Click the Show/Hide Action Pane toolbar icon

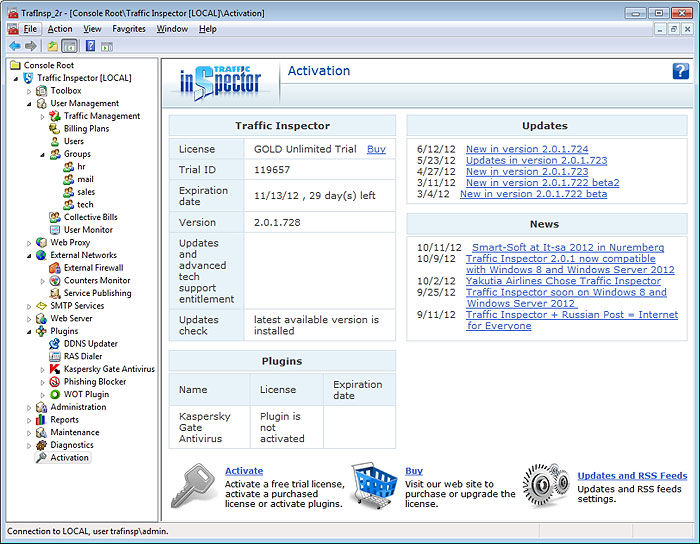(x=107, y=46)
